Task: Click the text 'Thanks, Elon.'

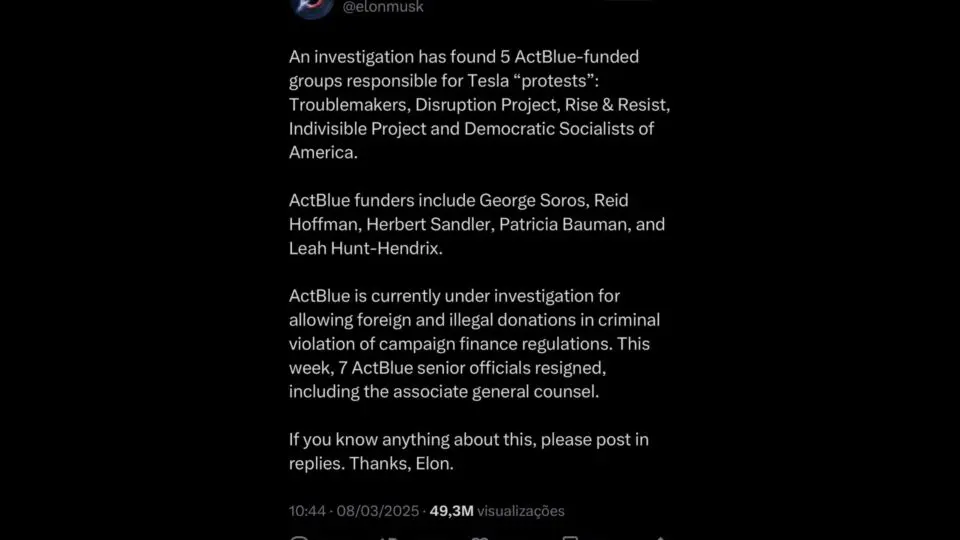Action: [x=402, y=463]
